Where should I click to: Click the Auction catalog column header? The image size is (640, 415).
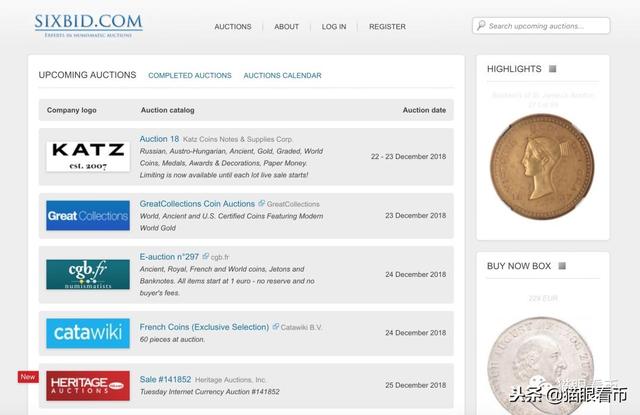(167, 110)
